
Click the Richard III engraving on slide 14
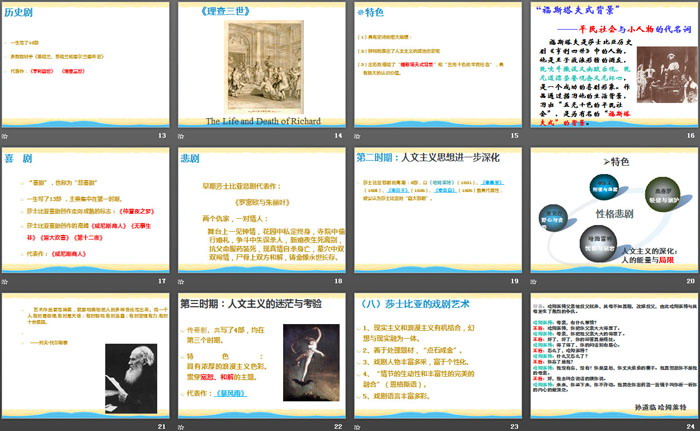pos(263,67)
